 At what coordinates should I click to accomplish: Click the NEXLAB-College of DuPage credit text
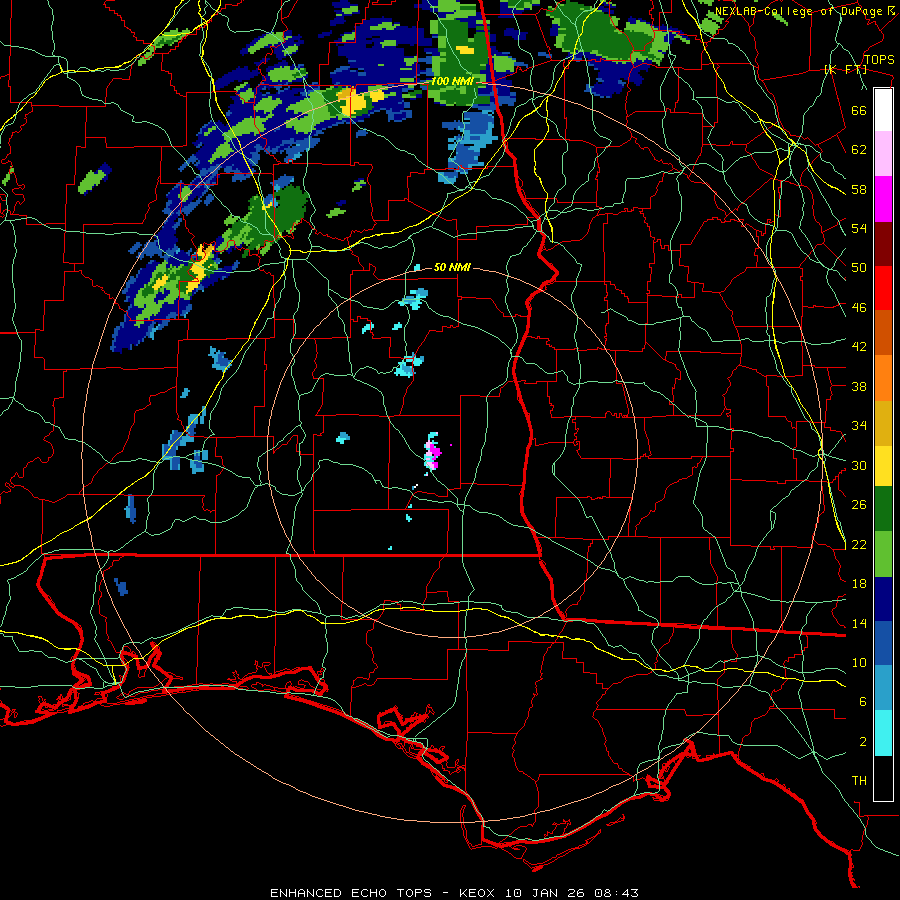[805, 11]
